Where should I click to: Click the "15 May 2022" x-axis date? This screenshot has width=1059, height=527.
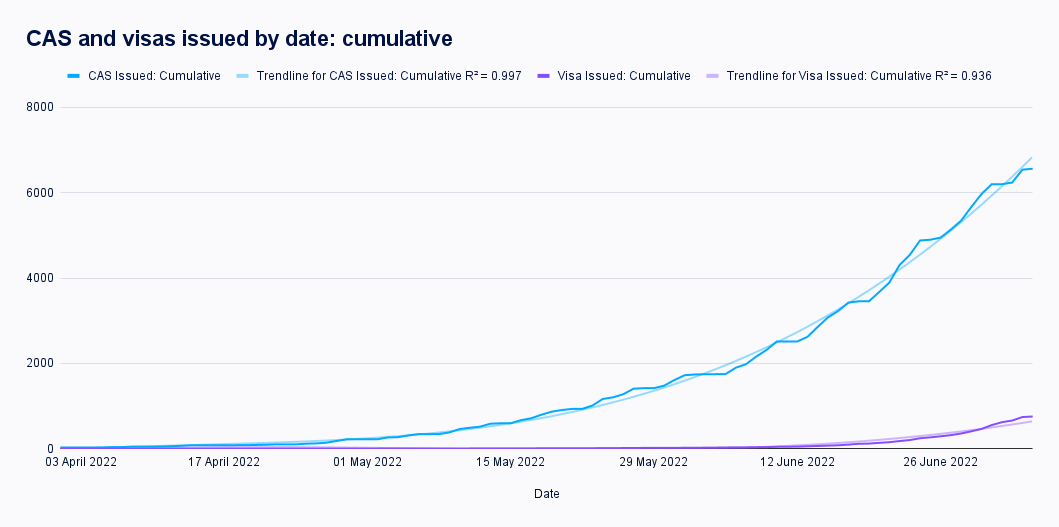click(510, 462)
